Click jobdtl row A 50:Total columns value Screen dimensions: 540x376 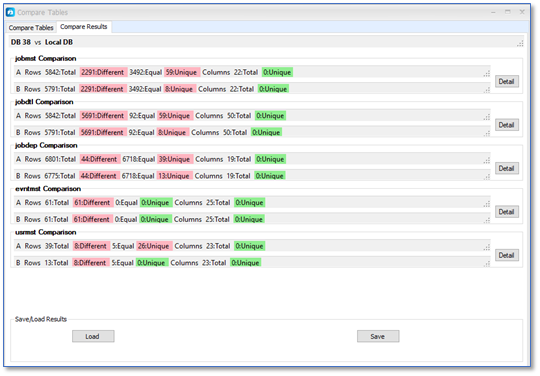pyautogui.click(x=239, y=116)
